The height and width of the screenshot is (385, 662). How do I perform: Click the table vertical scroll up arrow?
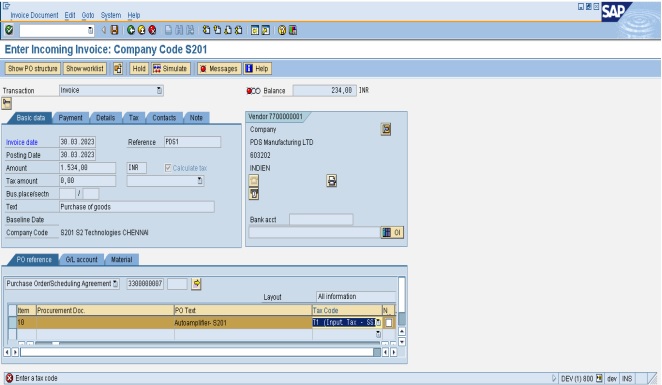(x=402, y=331)
